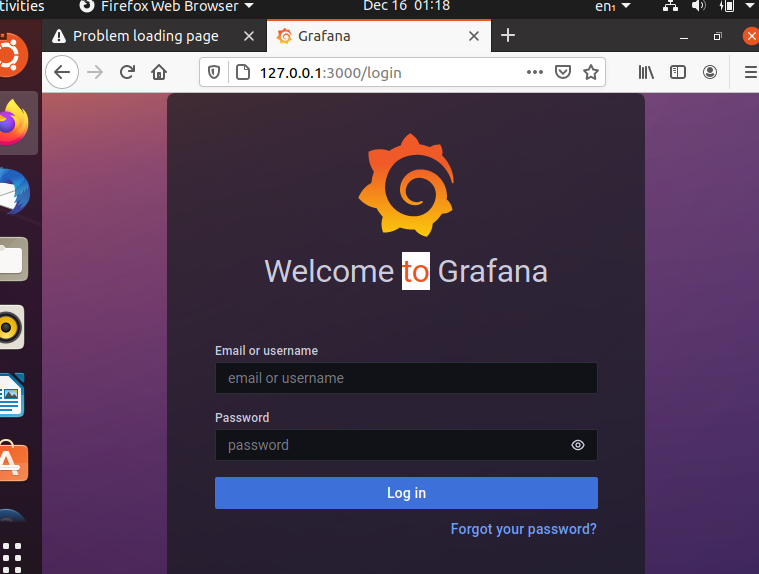Open the volume speaker indicator
Viewport: 759px width, 574px height.
(698, 6)
